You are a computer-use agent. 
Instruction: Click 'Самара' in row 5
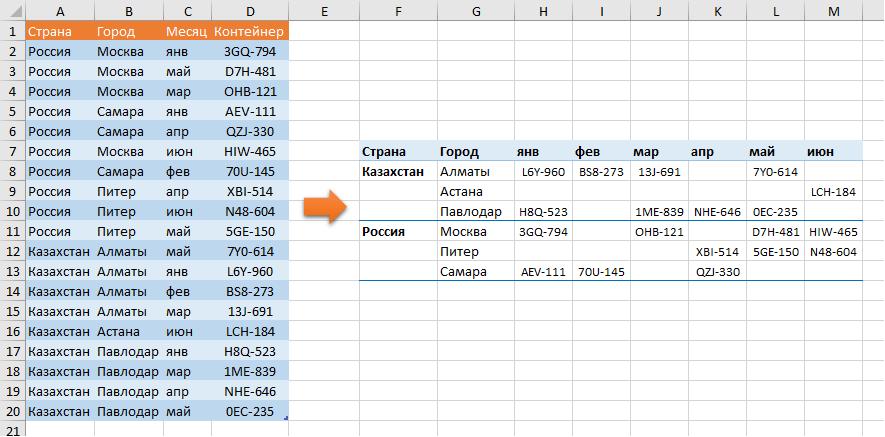120,112
